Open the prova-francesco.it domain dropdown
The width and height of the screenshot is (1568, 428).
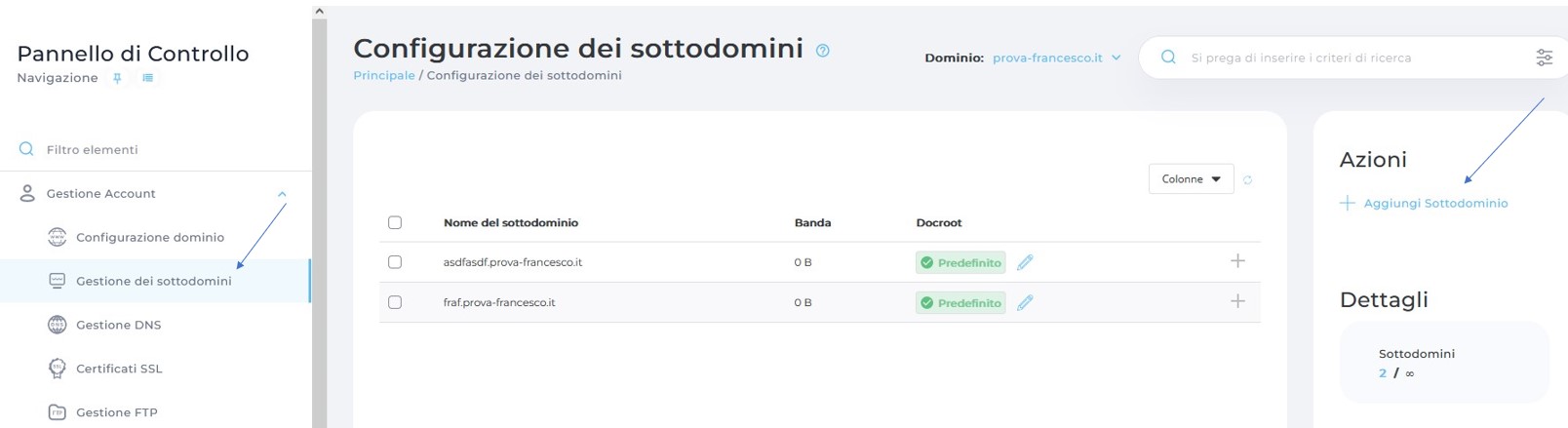pos(1056,58)
